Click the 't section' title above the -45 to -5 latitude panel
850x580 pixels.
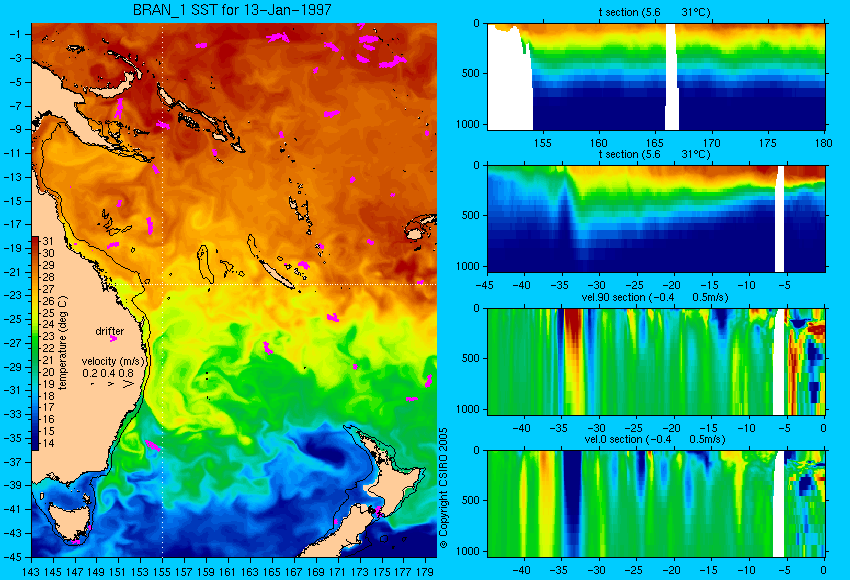pos(654,154)
